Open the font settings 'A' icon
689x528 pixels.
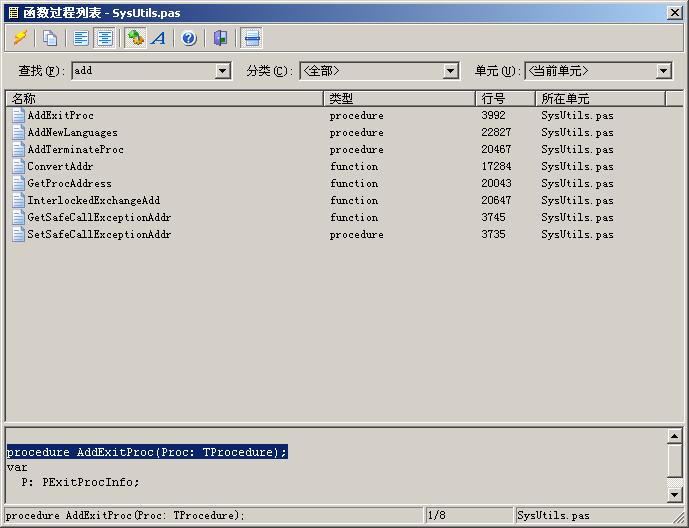[158, 38]
